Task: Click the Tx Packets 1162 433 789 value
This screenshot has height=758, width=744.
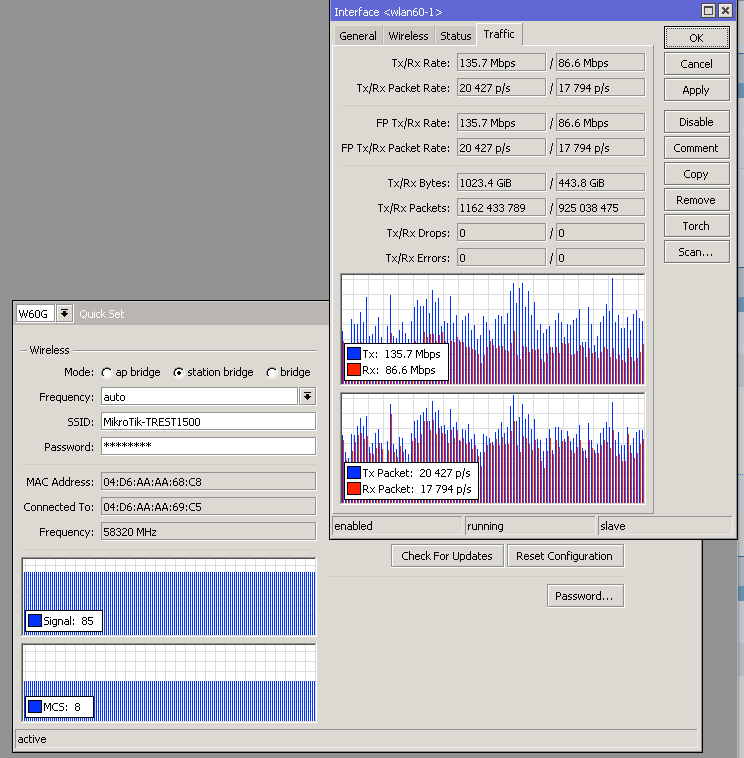Action: (x=501, y=208)
